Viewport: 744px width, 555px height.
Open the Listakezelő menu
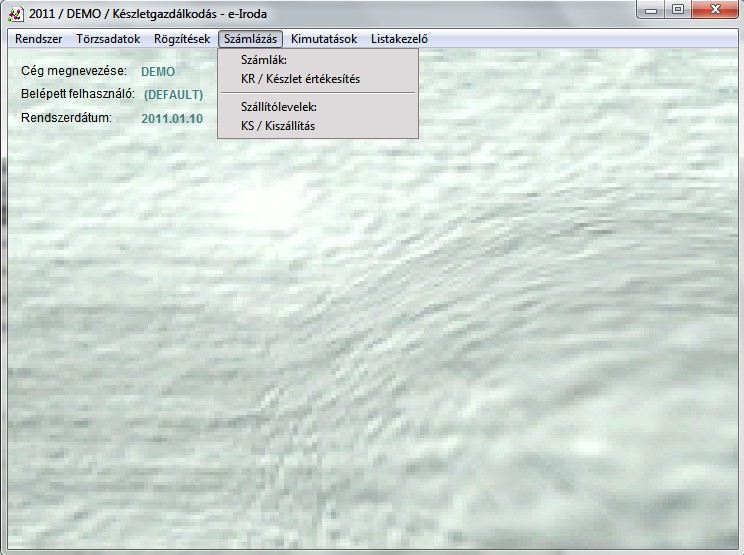399,39
